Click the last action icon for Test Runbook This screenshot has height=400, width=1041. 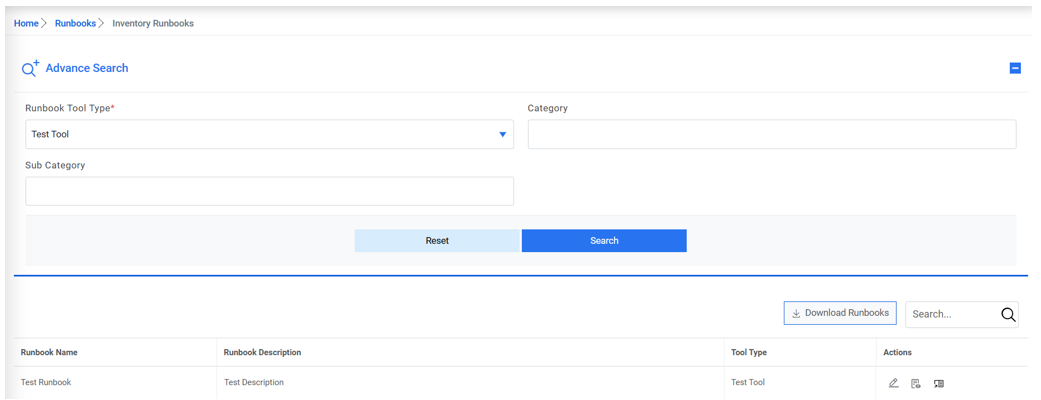click(x=939, y=383)
